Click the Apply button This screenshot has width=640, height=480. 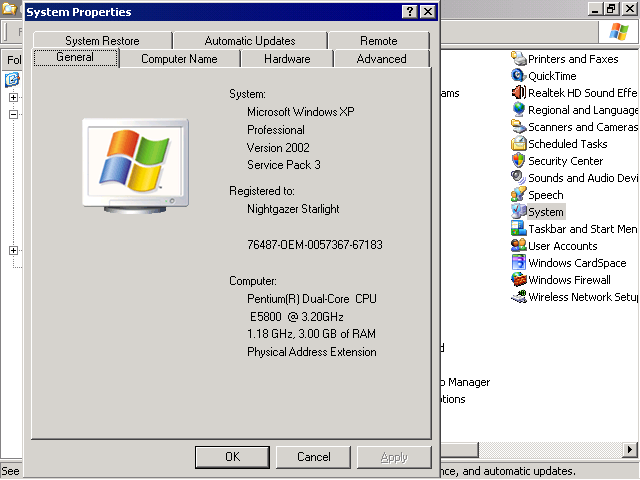(x=394, y=457)
